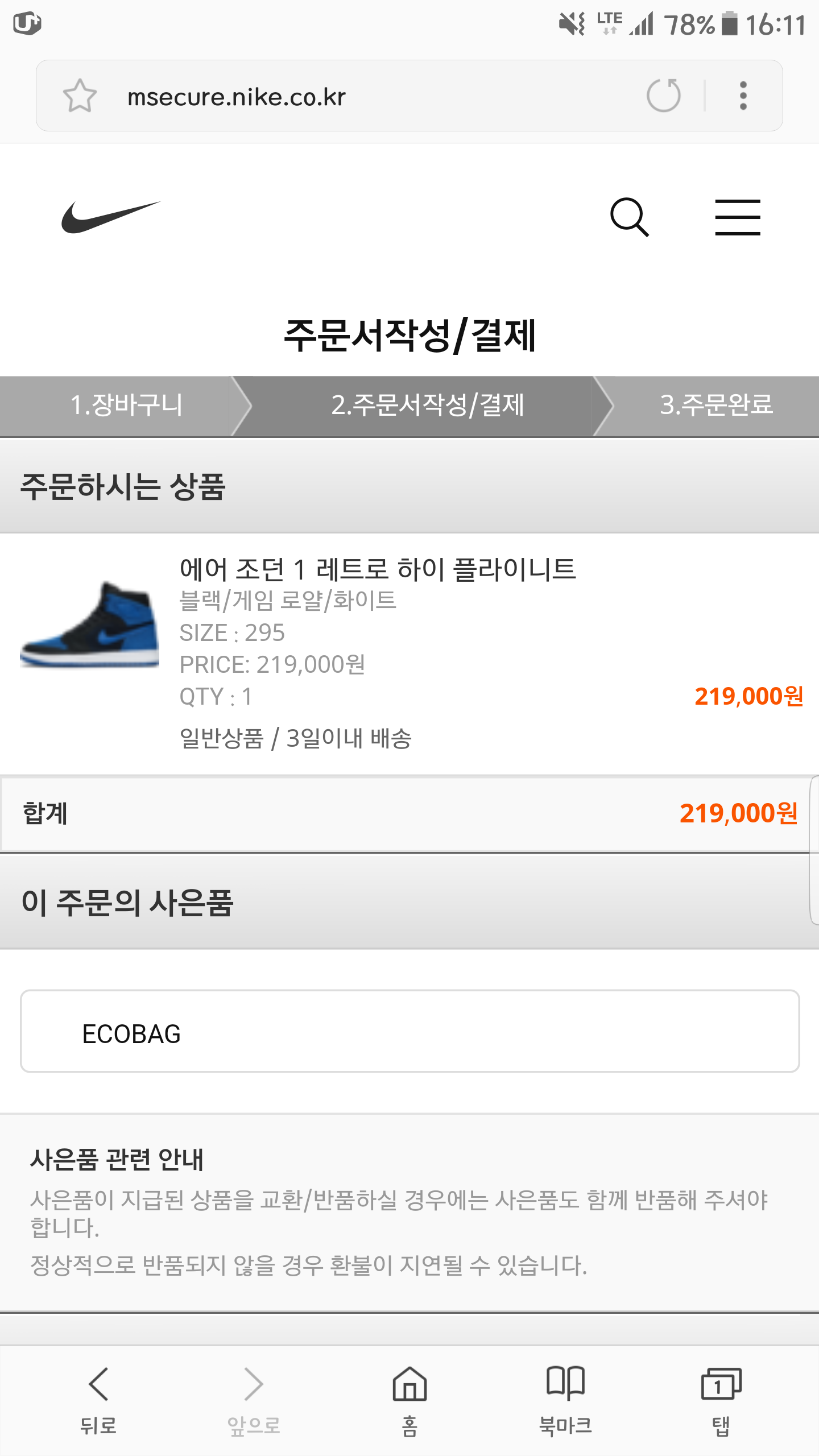
Task: Select the 2.주문서작성/결제 step tab
Action: click(427, 406)
